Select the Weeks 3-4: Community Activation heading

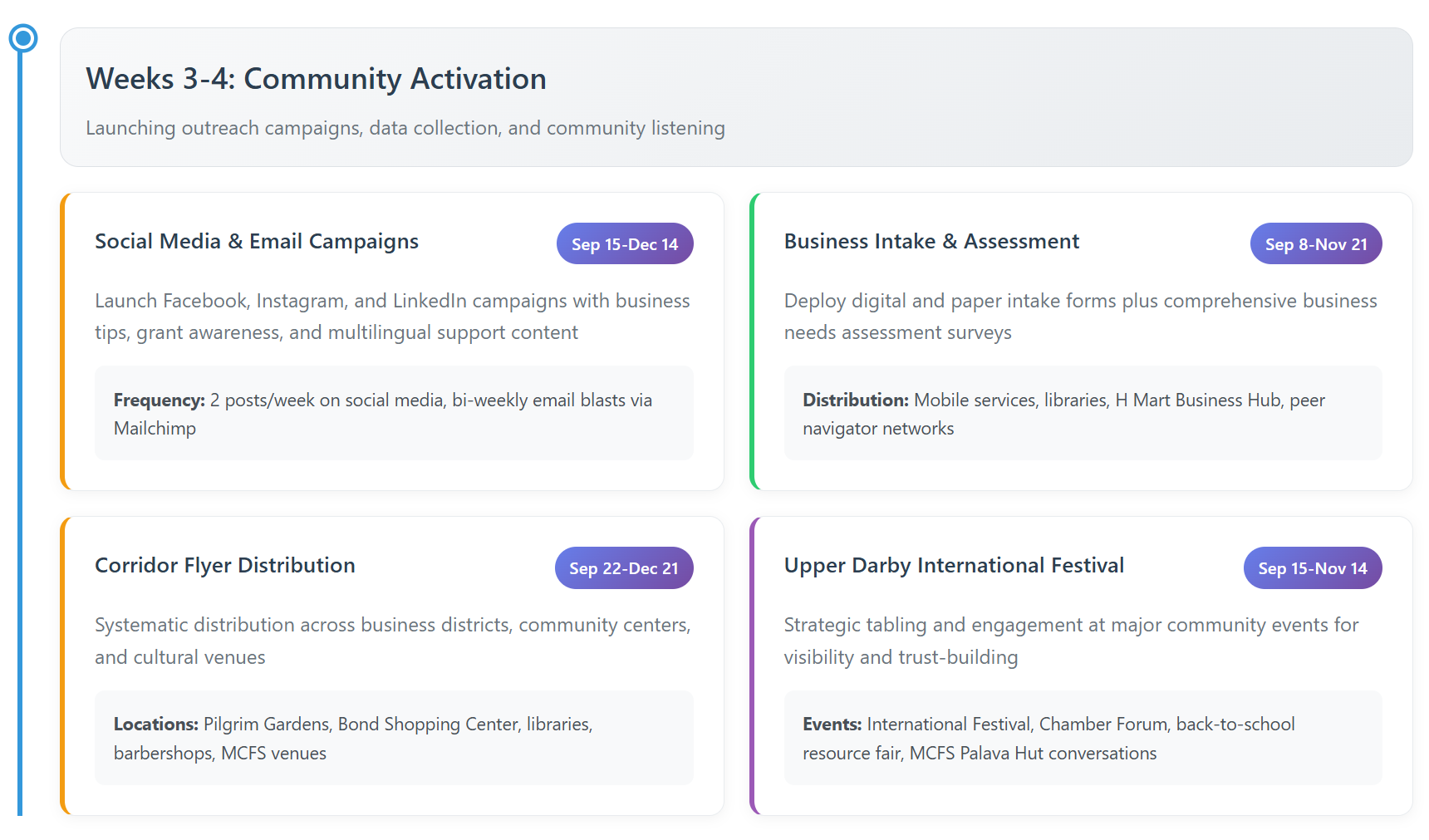coord(316,79)
